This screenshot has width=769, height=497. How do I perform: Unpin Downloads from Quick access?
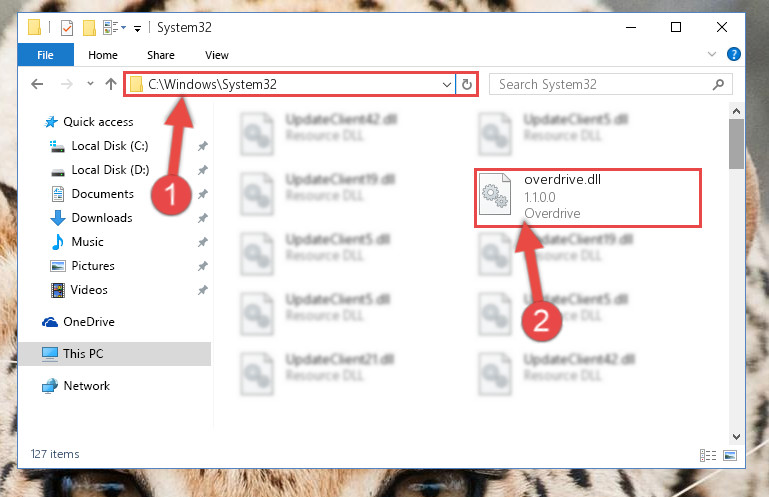(x=203, y=218)
